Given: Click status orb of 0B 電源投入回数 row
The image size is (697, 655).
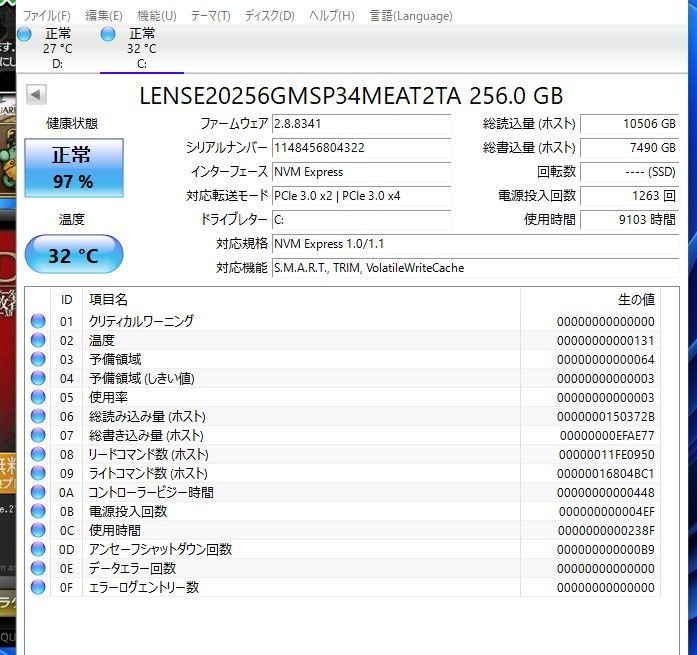Looking at the screenshot, I should [38, 511].
